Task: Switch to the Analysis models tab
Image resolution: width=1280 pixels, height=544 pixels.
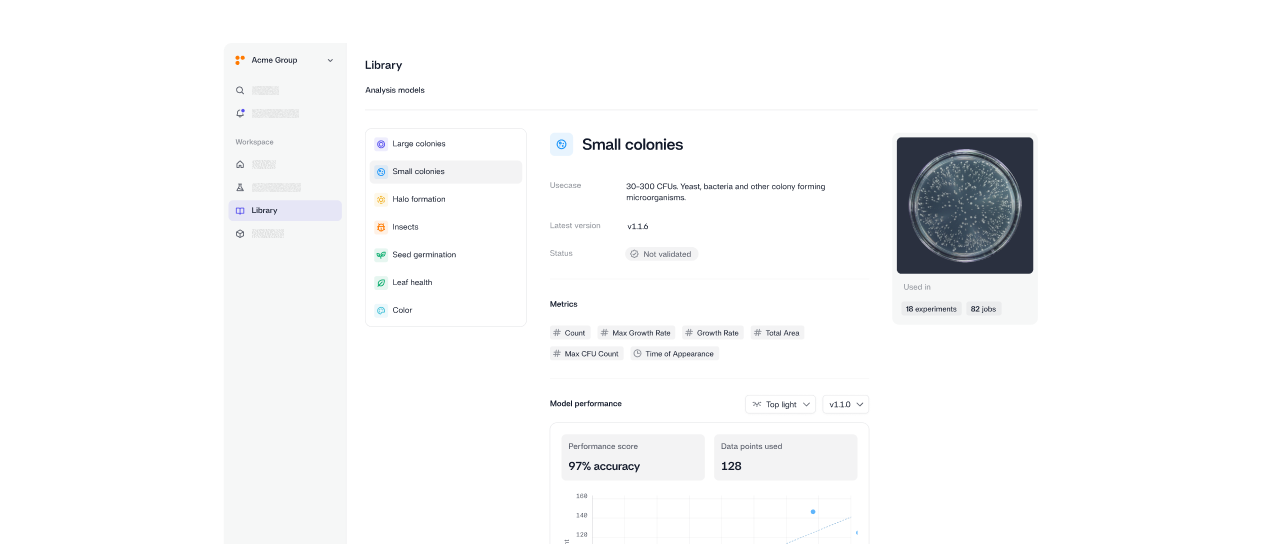Action: point(395,90)
